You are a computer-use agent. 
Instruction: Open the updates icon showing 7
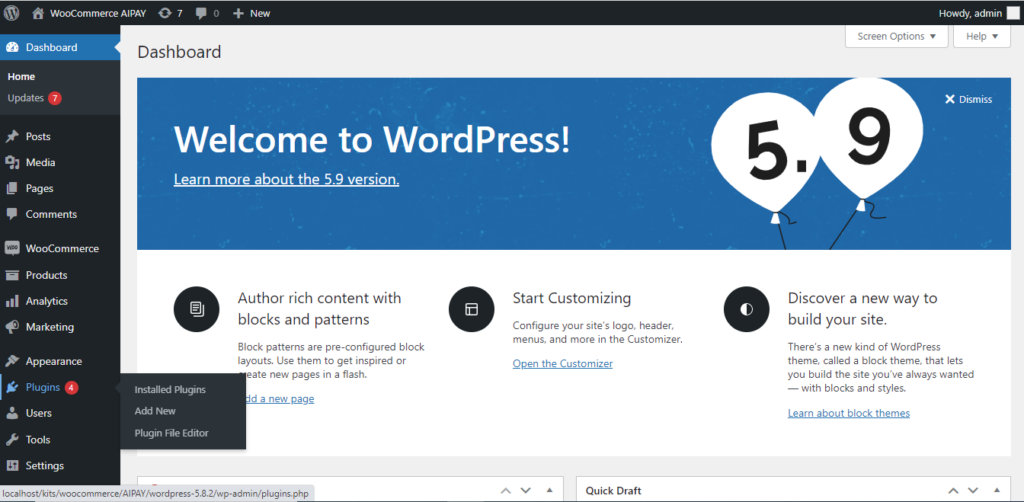click(x=165, y=13)
